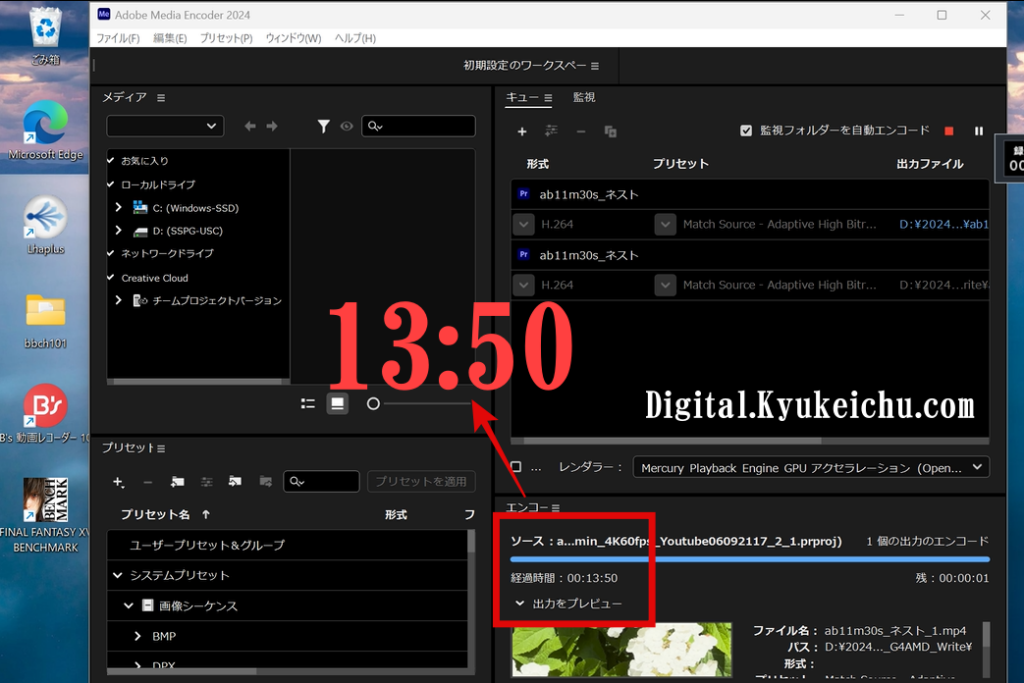1024x683 pixels.
Task: Collapse the ネットワークドライブ section
Action: click(x=111, y=253)
